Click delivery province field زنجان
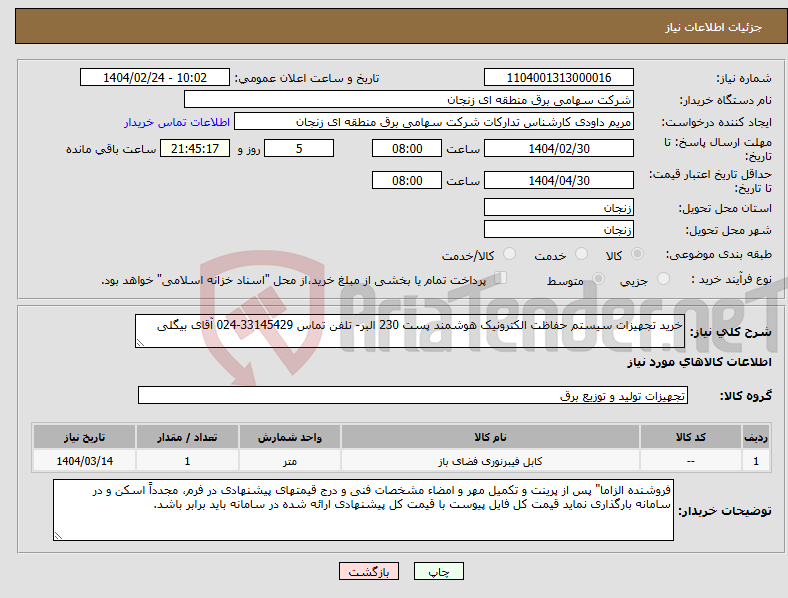The height and width of the screenshot is (598, 788). [558, 207]
